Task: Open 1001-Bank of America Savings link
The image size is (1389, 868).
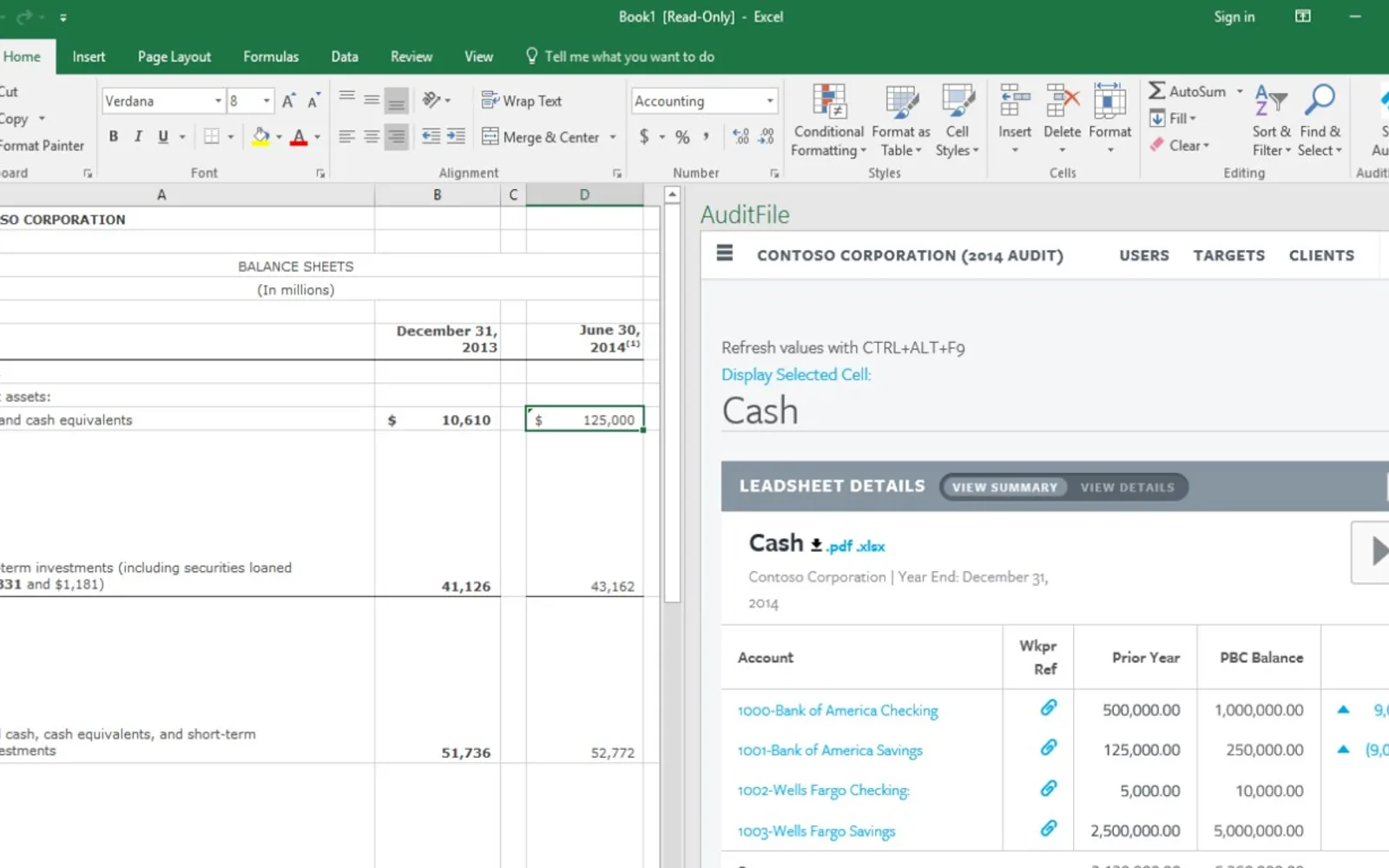Action: point(830,750)
